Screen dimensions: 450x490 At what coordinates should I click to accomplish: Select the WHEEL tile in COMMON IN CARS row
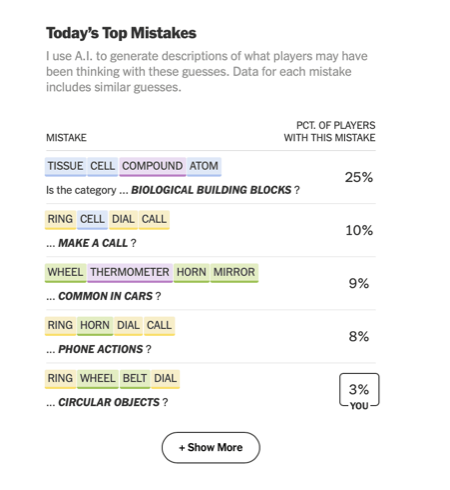pyautogui.click(x=65, y=273)
